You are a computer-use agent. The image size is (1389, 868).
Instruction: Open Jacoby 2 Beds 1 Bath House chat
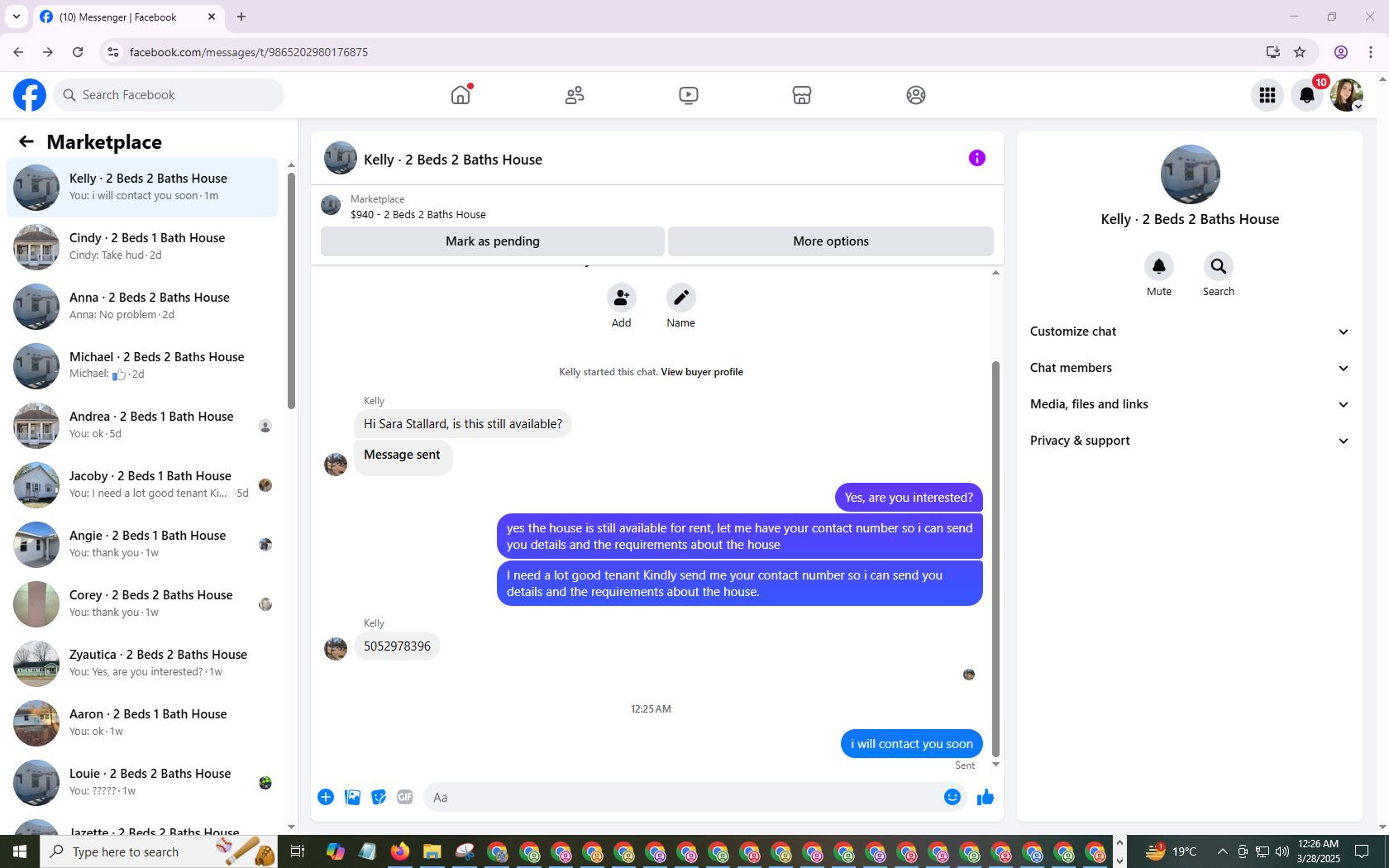[142, 485]
